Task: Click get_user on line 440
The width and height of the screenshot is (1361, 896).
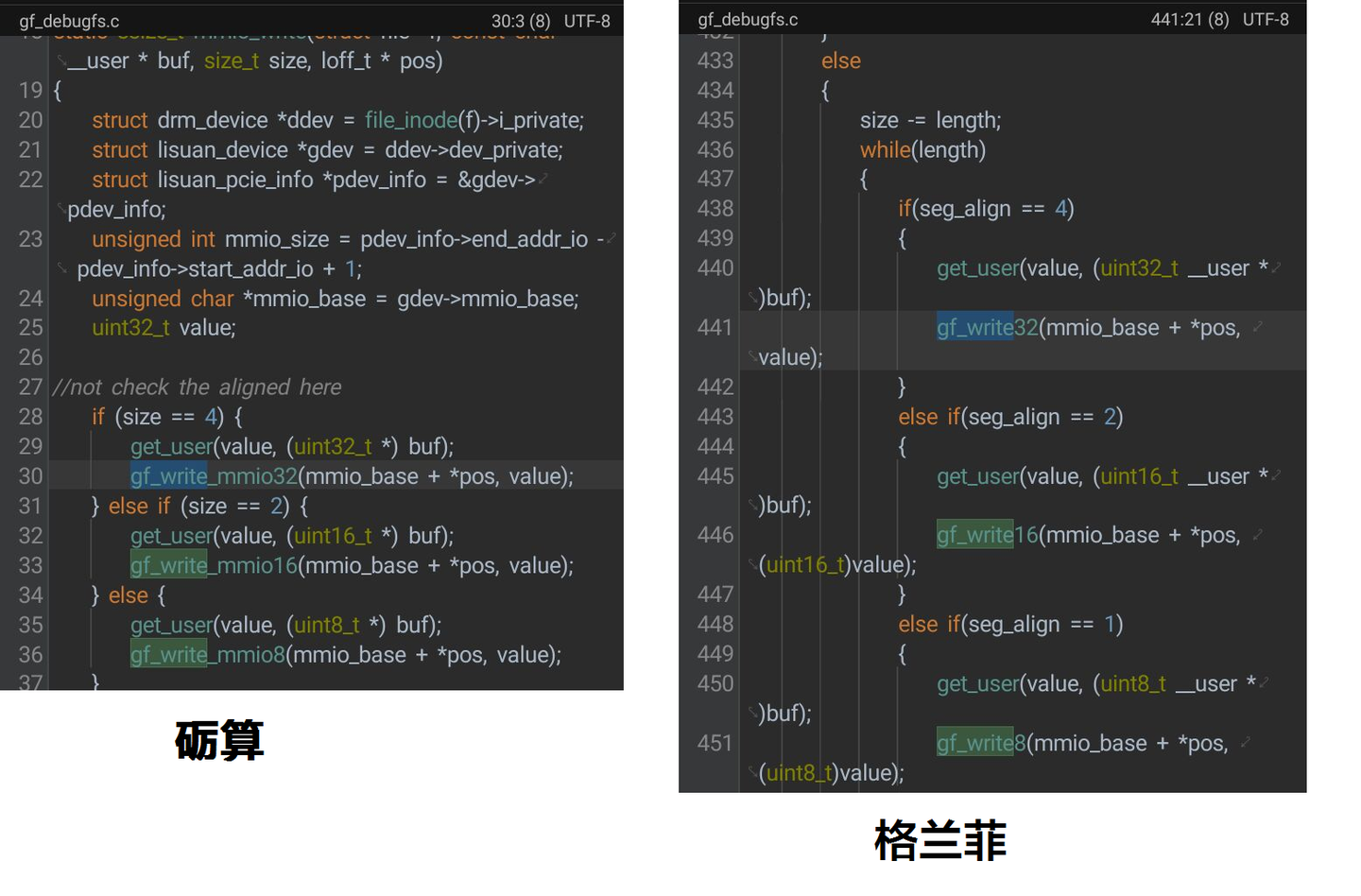Action: coord(978,268)
